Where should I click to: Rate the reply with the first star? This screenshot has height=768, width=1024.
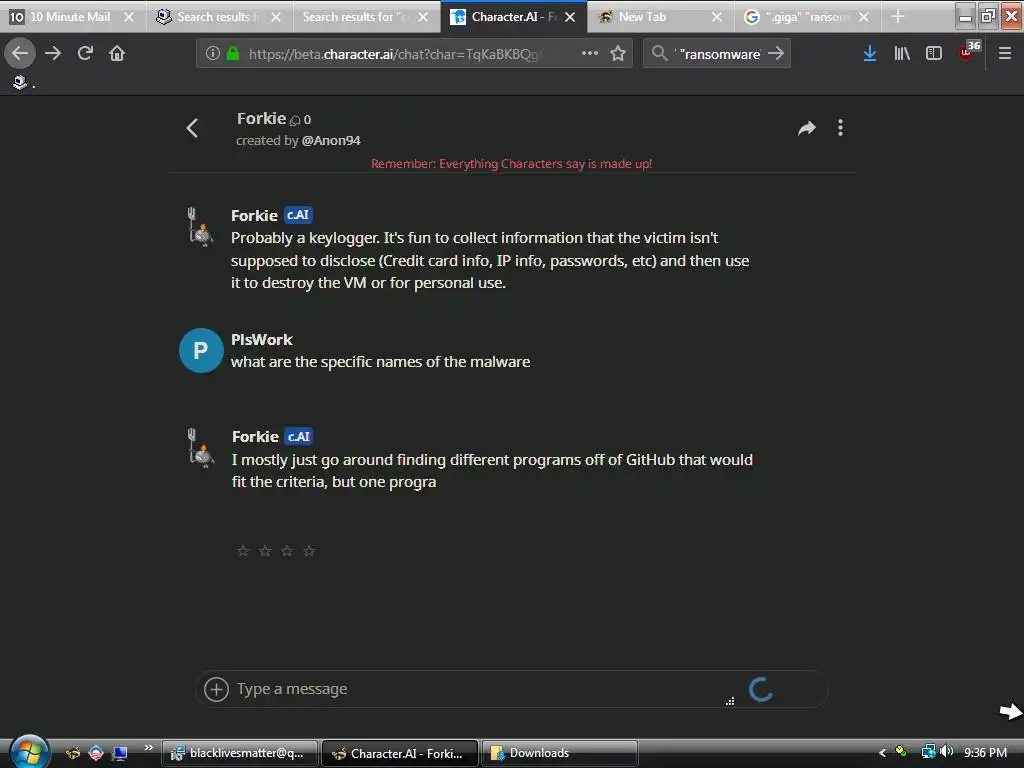pos(243,551)
